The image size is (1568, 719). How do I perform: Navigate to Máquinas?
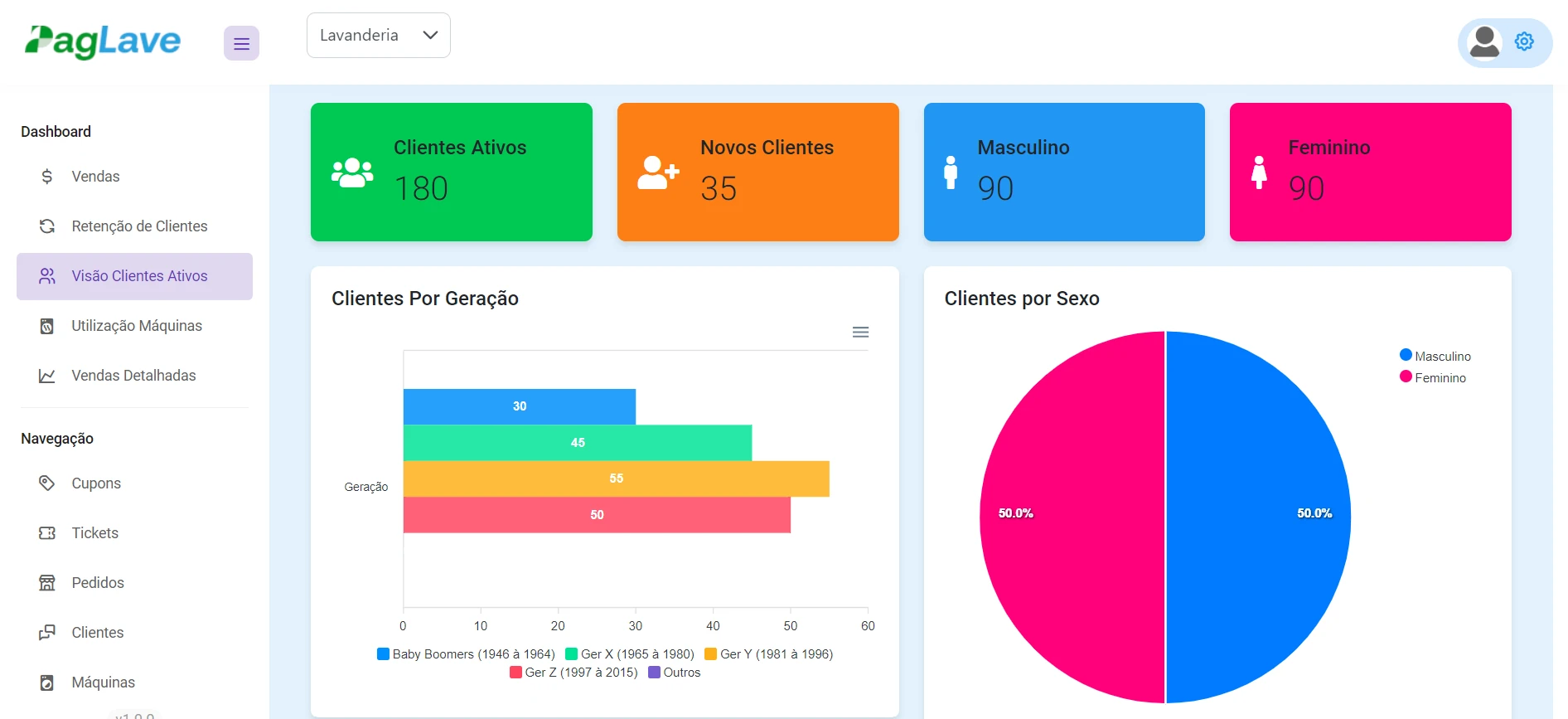(x=134, y=683)
